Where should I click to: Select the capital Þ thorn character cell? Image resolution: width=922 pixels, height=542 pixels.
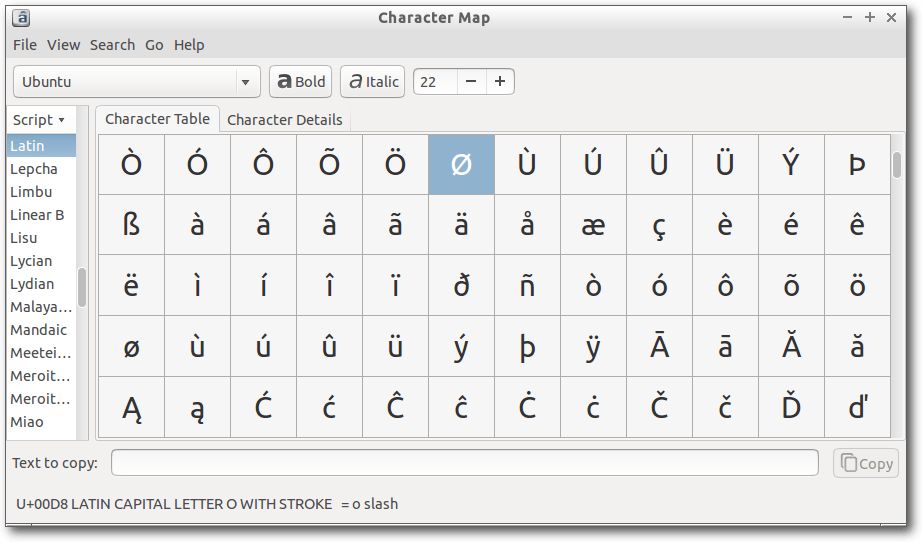[x=857, y=165]
